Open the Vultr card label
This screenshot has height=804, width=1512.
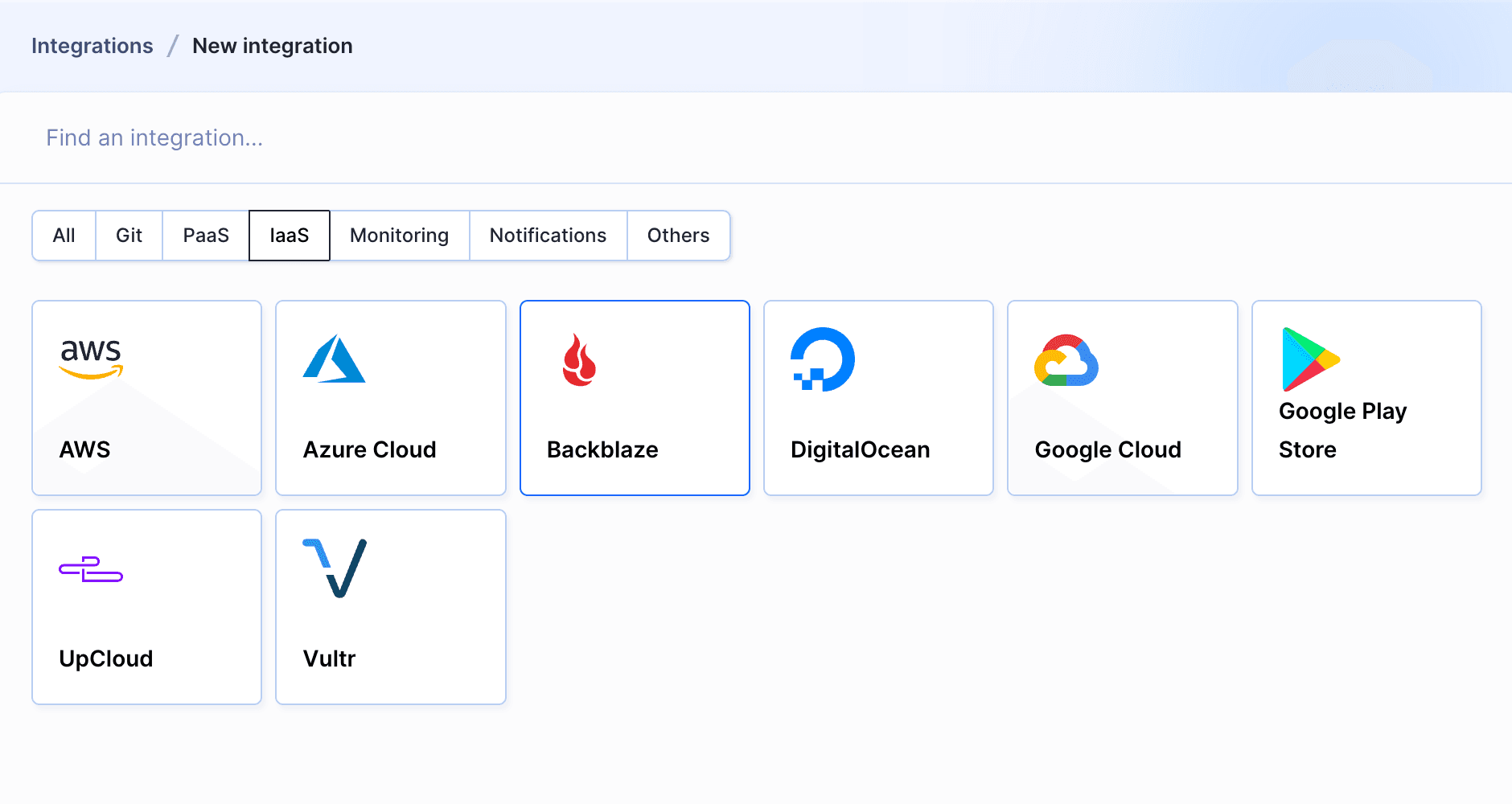pyautogui.click(x=330, y=658)
